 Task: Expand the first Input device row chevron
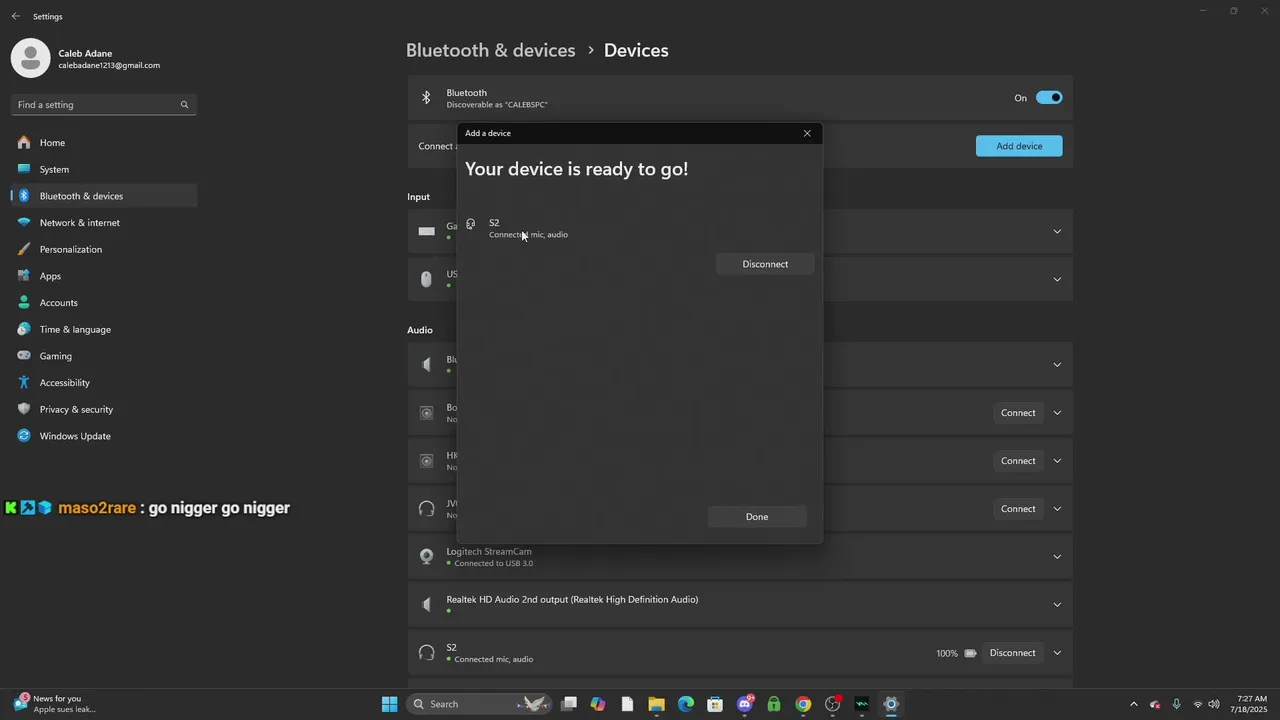pos(1057,231)
